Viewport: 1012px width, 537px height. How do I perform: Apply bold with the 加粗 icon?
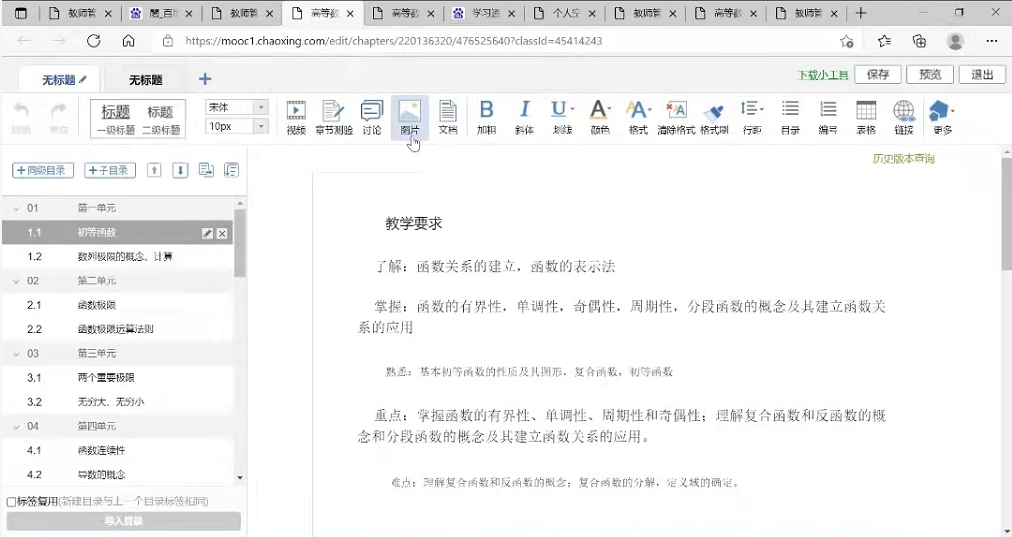(x=486, y=117)
